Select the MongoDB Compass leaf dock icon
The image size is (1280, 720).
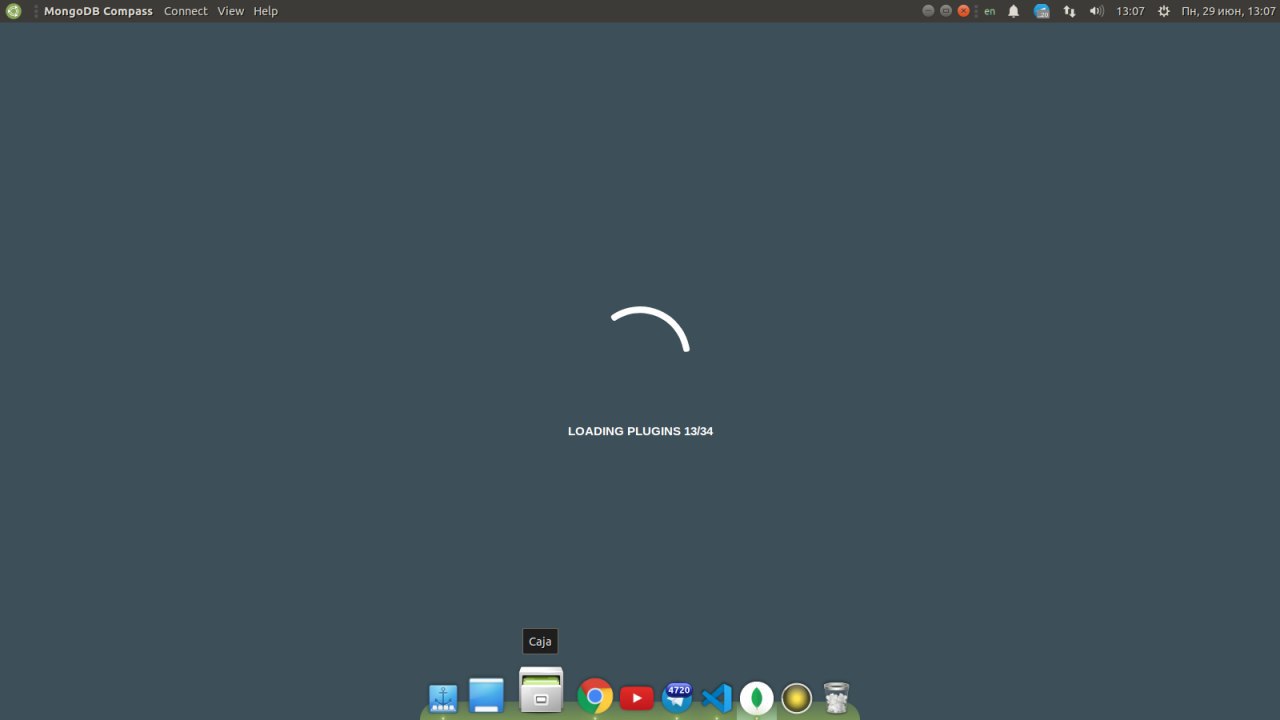757,697
